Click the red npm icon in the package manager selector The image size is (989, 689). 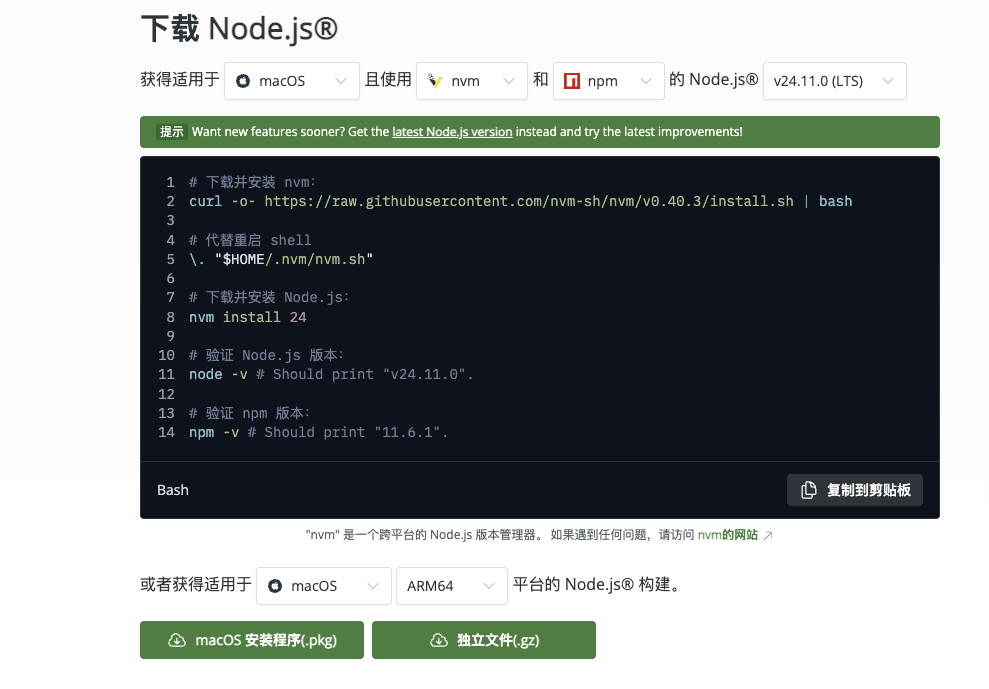(571, 81)
